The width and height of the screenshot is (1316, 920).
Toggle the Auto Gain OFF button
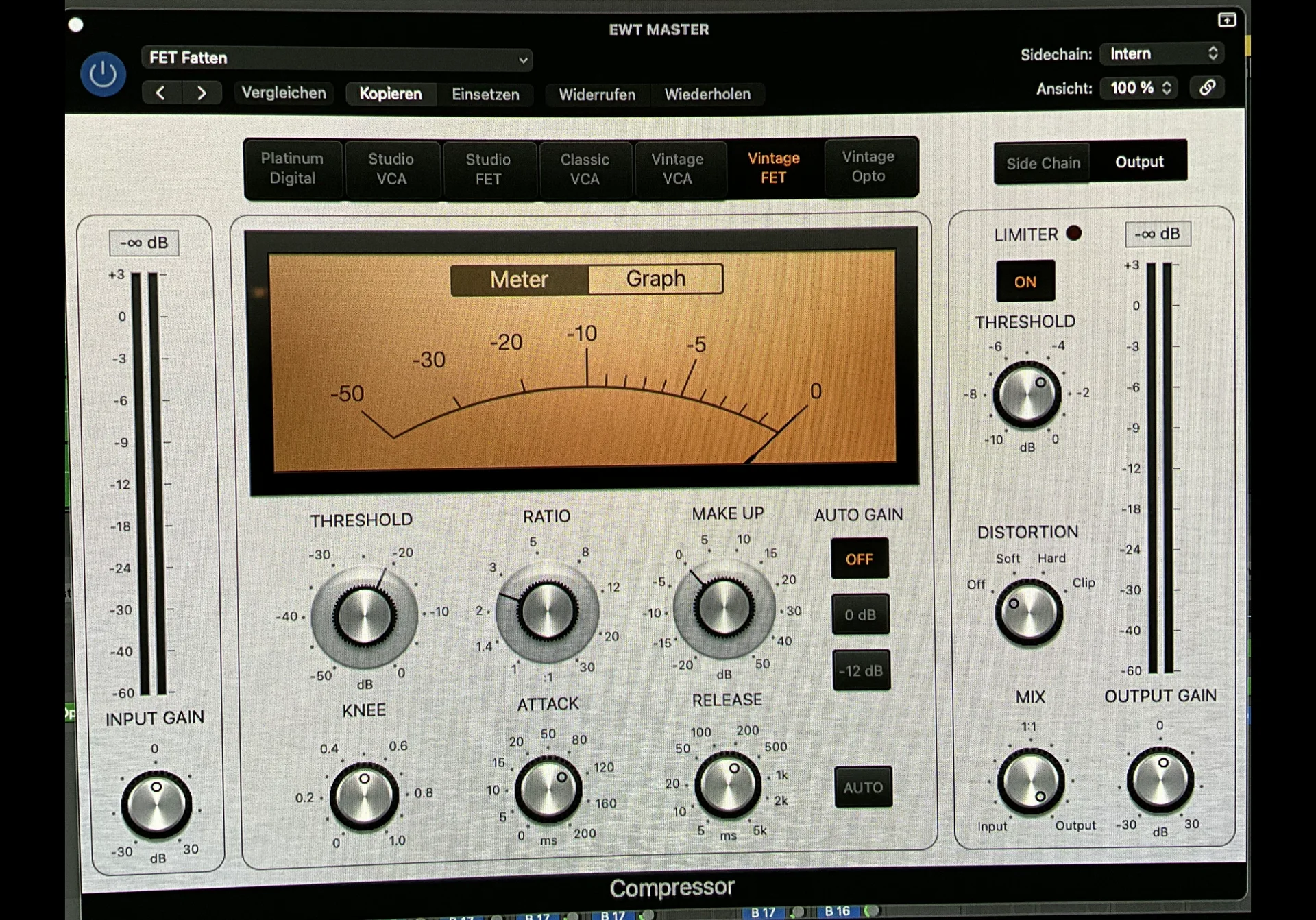click(859, 559)
